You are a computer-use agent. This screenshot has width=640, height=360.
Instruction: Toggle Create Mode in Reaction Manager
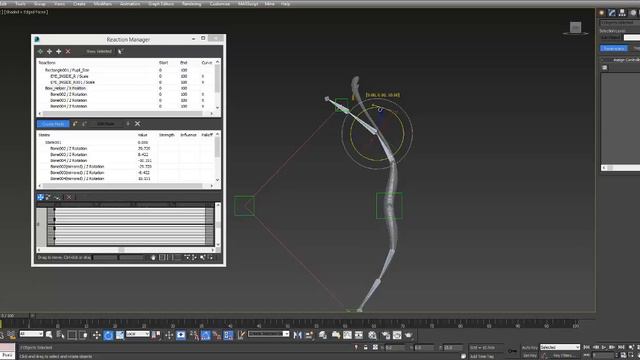coord(53,124)
